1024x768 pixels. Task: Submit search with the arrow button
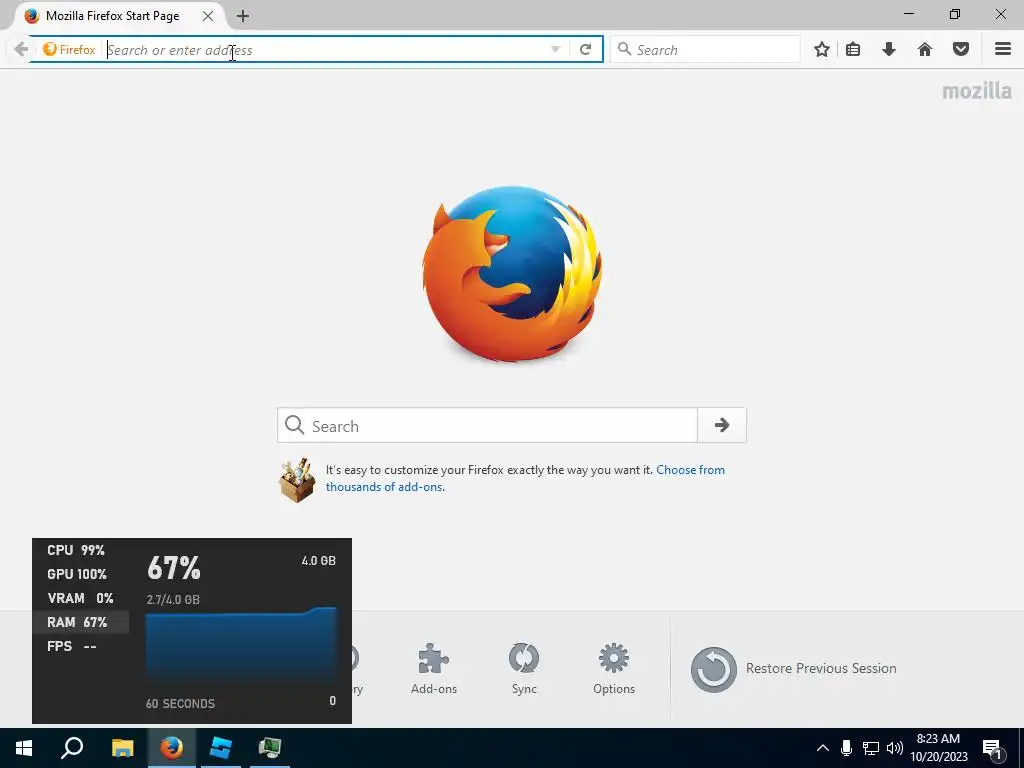[x=722, y=425]
